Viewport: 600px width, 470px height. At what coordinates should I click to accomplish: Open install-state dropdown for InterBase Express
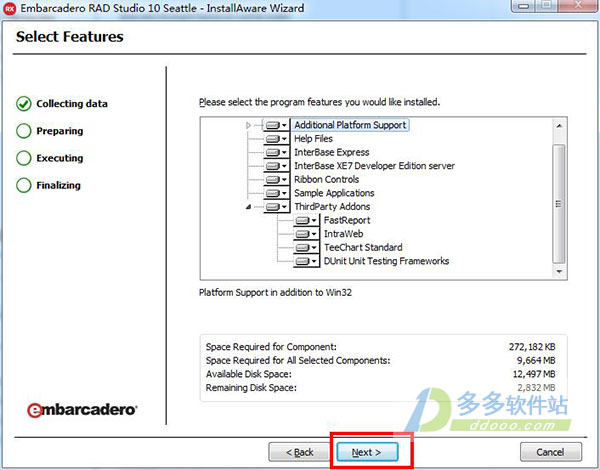(x=276, y=152)
